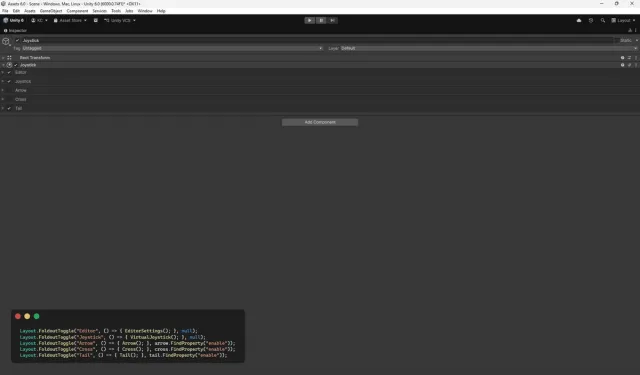This screenshot has width=640, height=375.
Task: Click the Pause button in toolbar
Action: (x=321, y=20)
